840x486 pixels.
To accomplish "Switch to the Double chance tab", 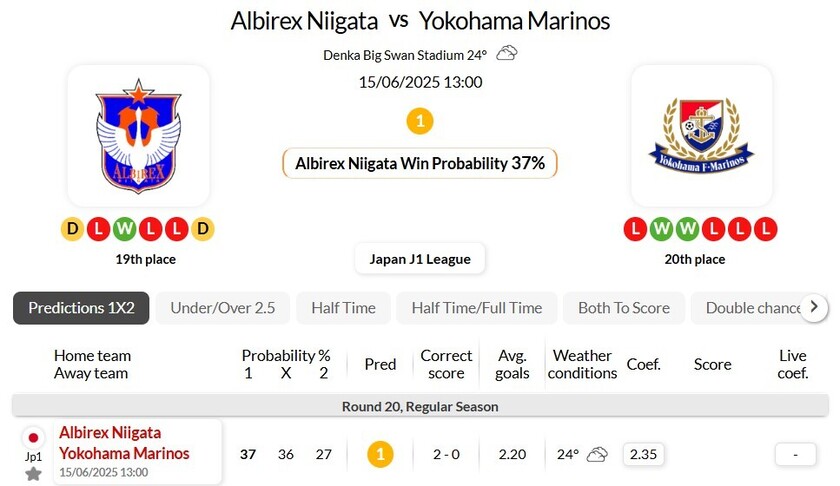I will tap(751, 308).
